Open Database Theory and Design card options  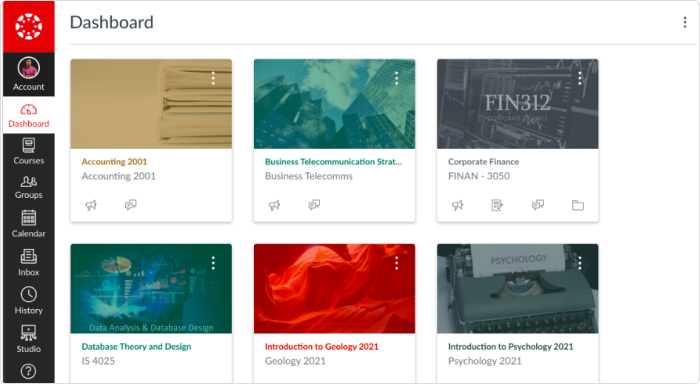pyautogui.click(x=213, y=263)
